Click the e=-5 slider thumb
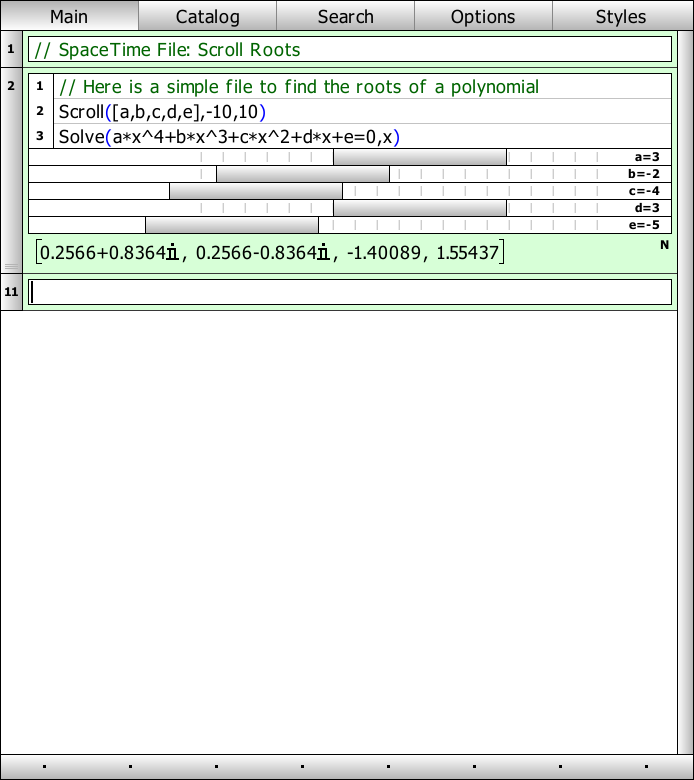This screenshot has height=780, width=694. 231,225
